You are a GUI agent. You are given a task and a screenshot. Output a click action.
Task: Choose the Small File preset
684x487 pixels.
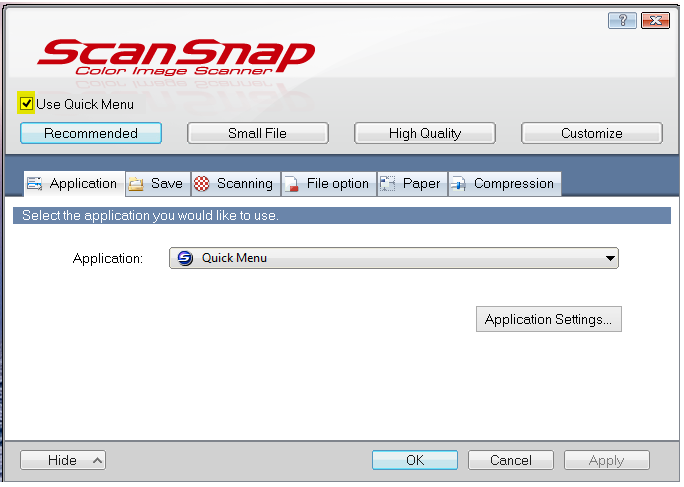click(257, 133)
